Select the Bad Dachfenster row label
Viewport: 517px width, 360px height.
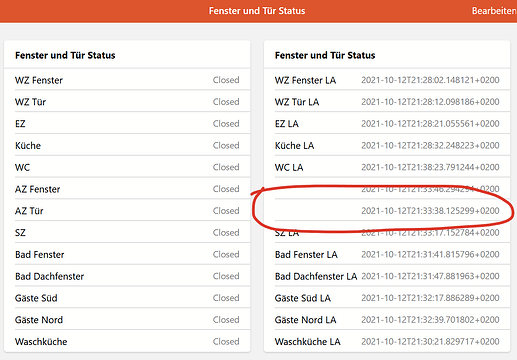click(x=49, y=276)
